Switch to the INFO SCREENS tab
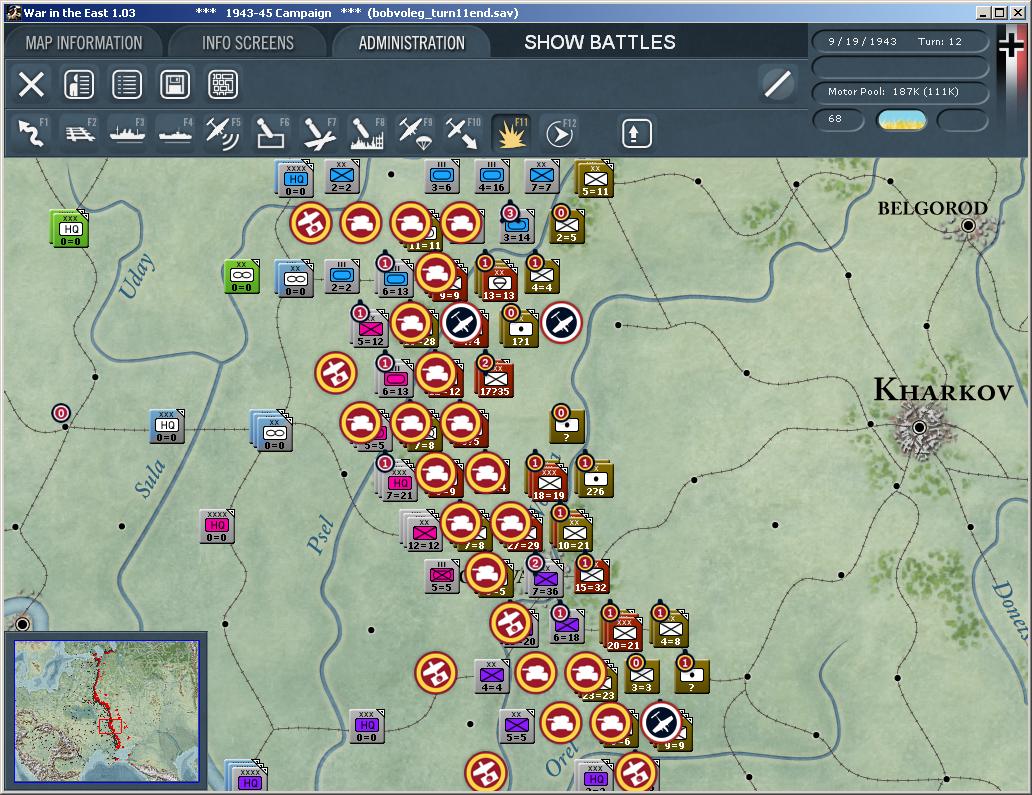The image size is (1032, 795). 247,43
